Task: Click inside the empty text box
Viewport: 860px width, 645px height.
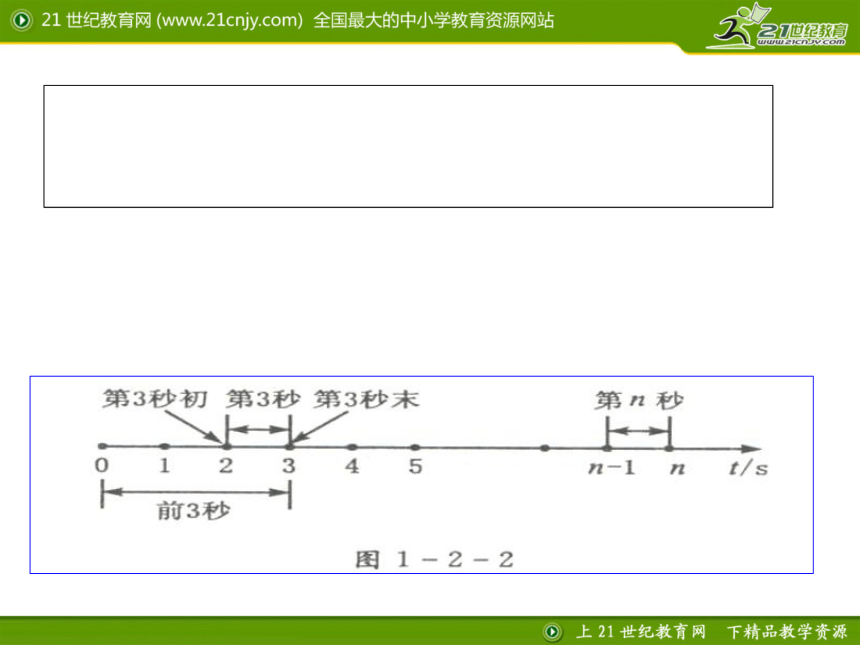Action: tap(408, 146)
